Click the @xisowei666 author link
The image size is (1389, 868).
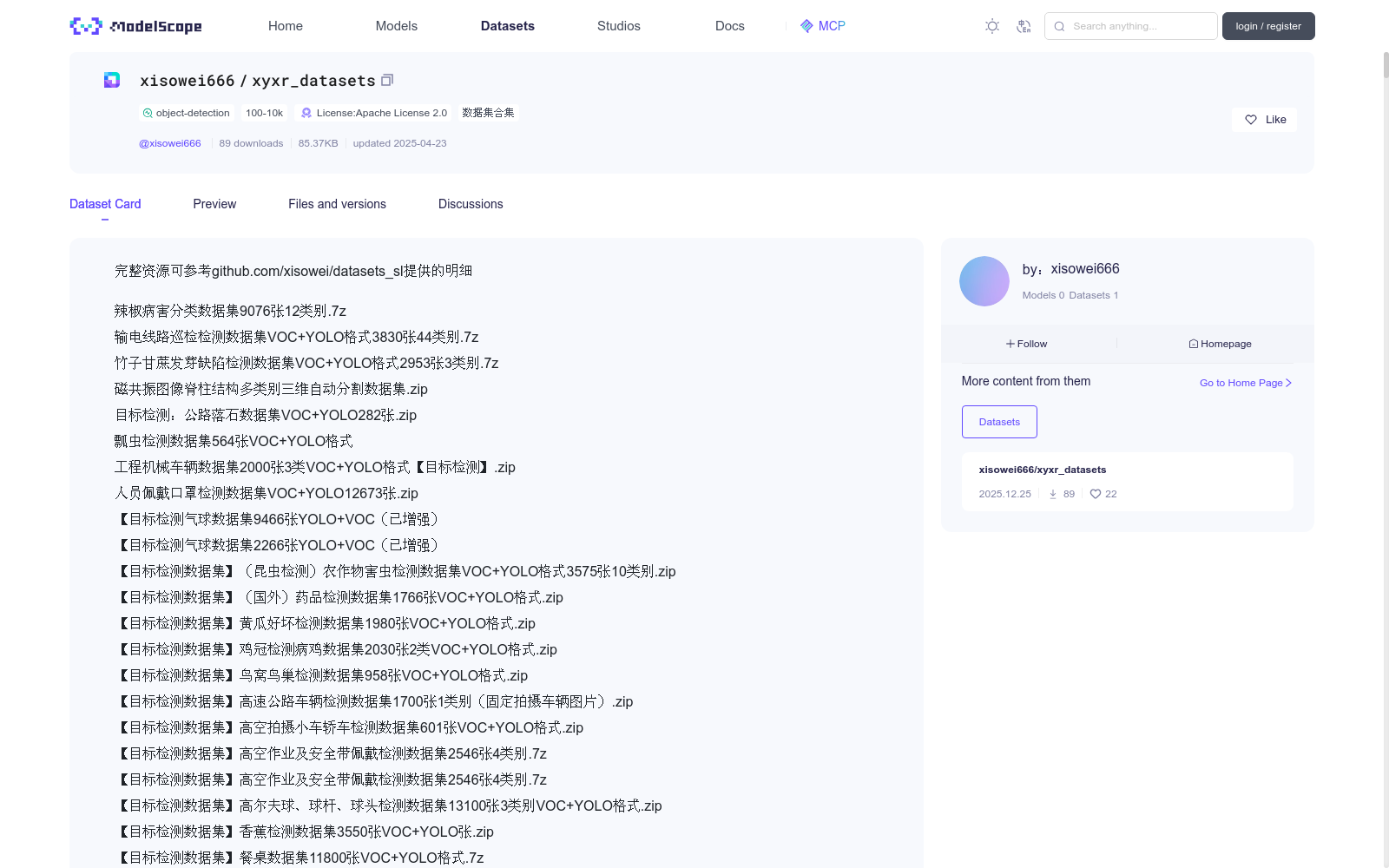coord(170,143)
